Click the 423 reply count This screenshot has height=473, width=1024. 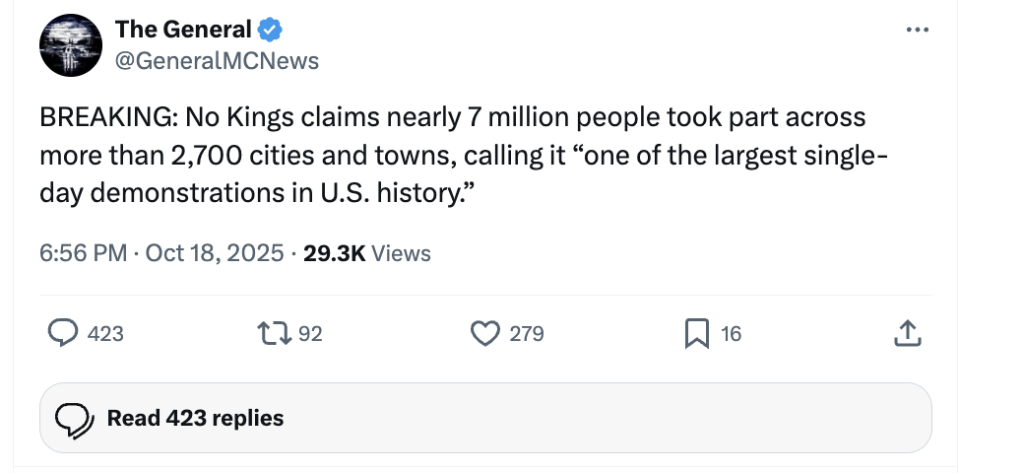coord(105,334)
